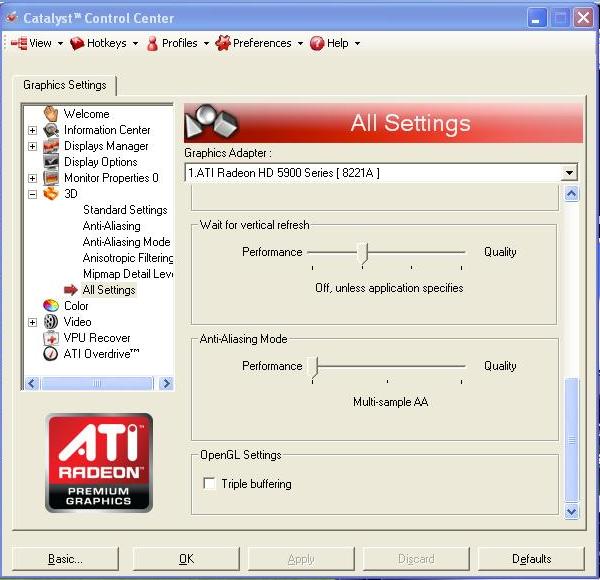Open the View menu dropdown arrow
Screen dimensions: 600x580
[60, 44]
